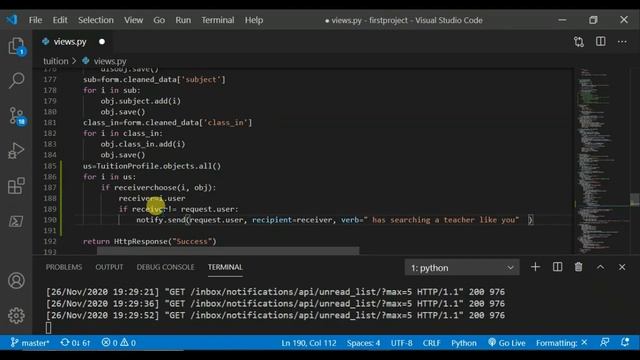Click "sub=form.cleaned_data['subject']" line
Screen dimensions: 640x360
coord(154,79)
